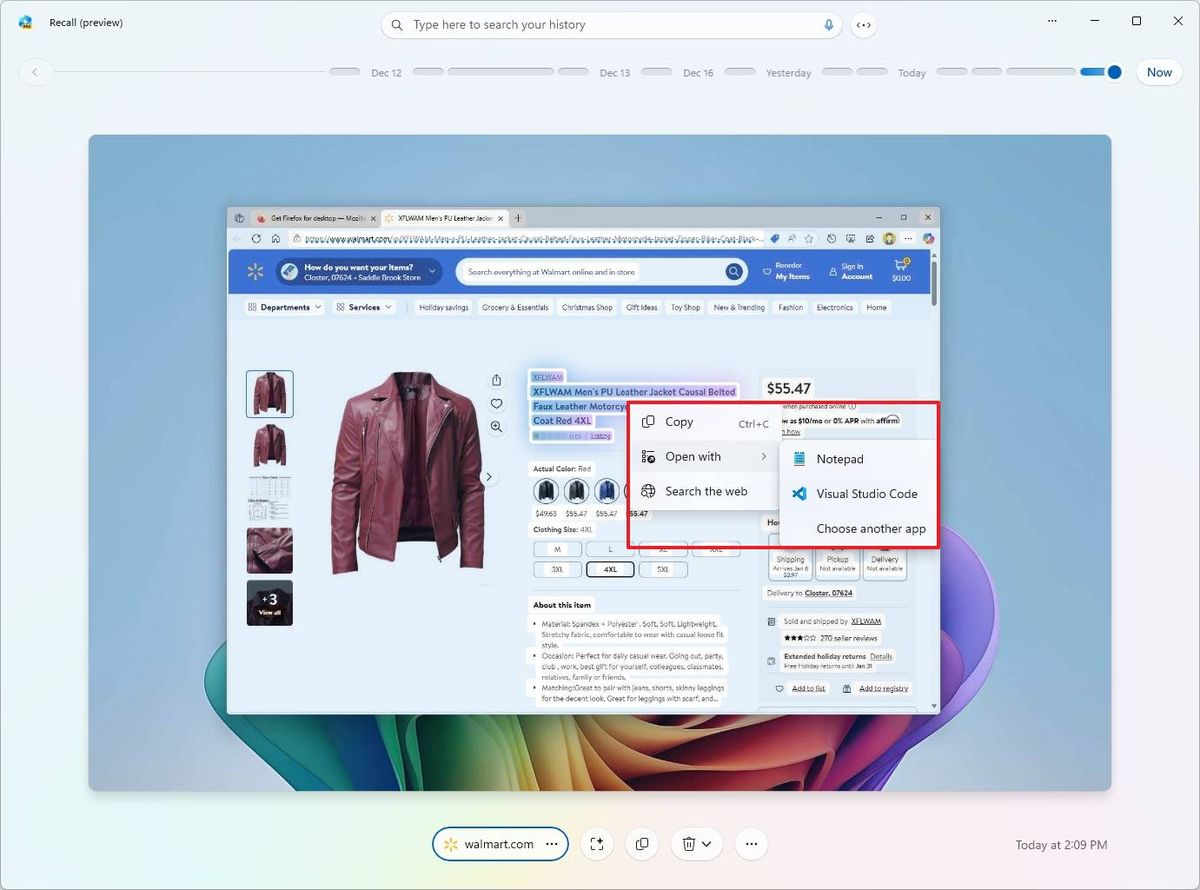Open the walmart.com source options ellipsis
The height and width of the screenshot is (890, 1200).
(551, 844)
